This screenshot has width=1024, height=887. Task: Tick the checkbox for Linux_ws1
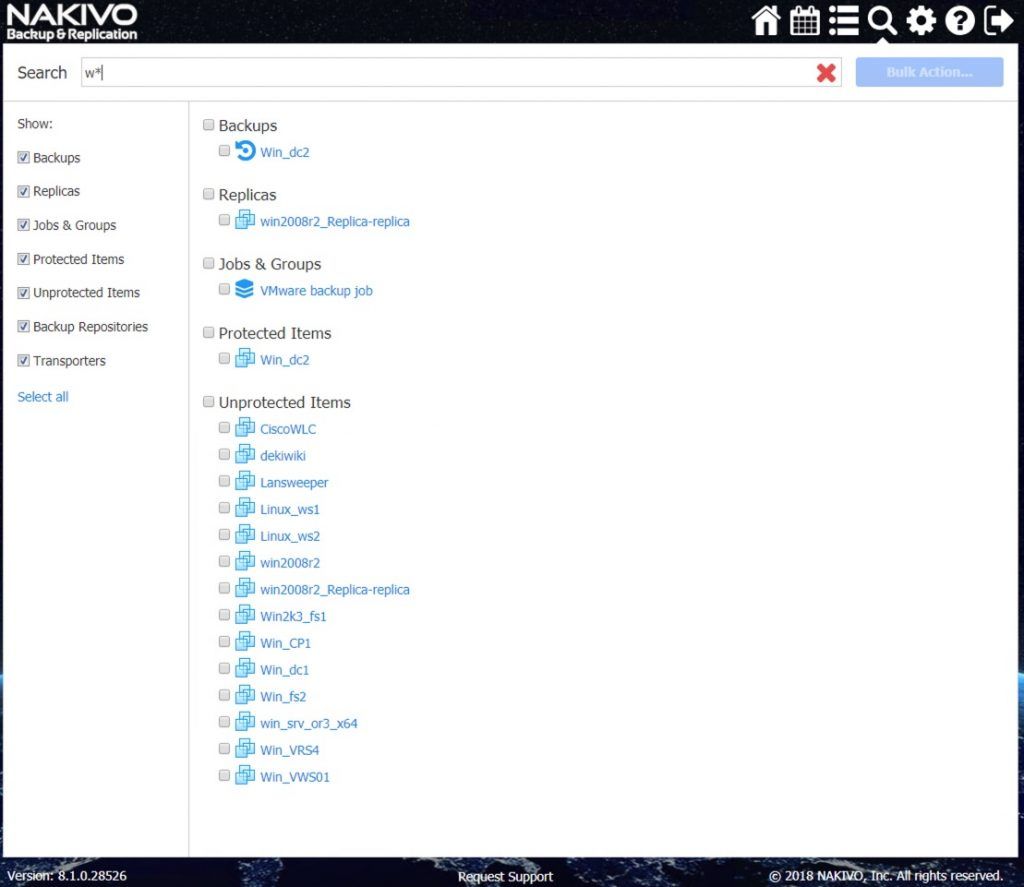tap(224, 508)
